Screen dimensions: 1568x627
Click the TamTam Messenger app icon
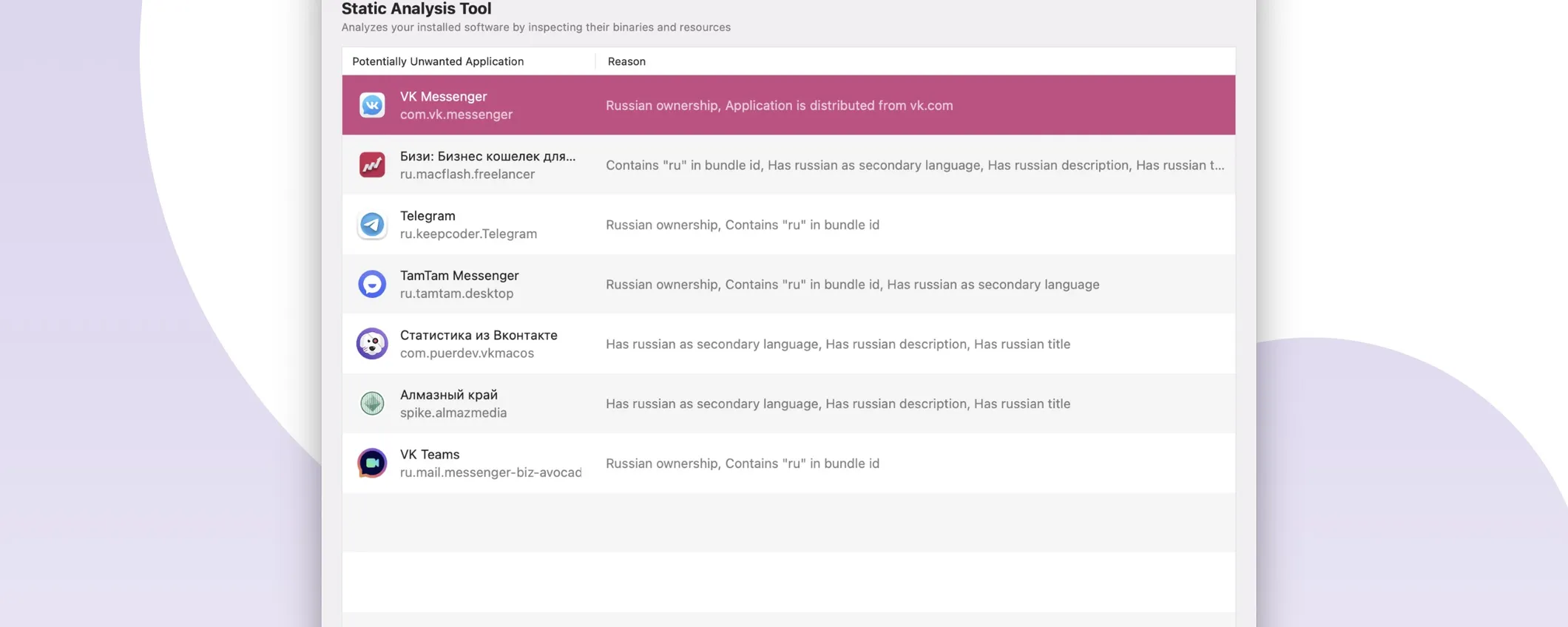pyautogui.click(x=372, y=284)
